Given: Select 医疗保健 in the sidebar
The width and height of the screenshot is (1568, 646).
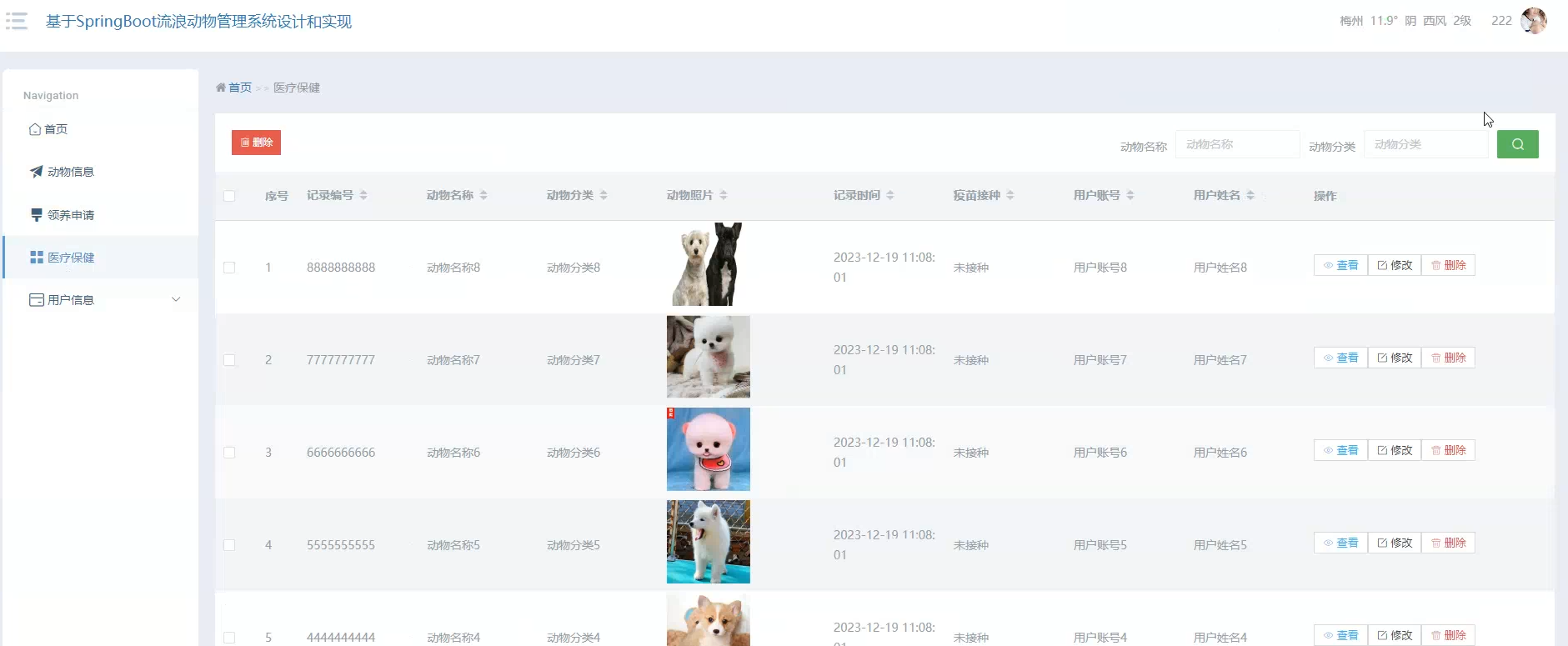Looking at the screenshot, I should [100, 258].
